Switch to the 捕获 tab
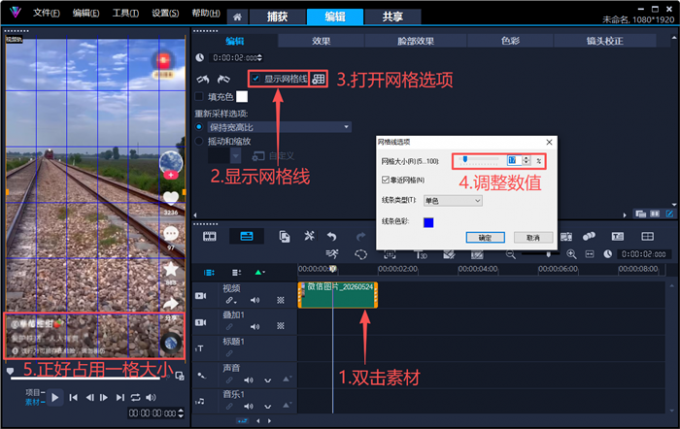The height and width of the screenshot is (429, 680). (277, 17)
